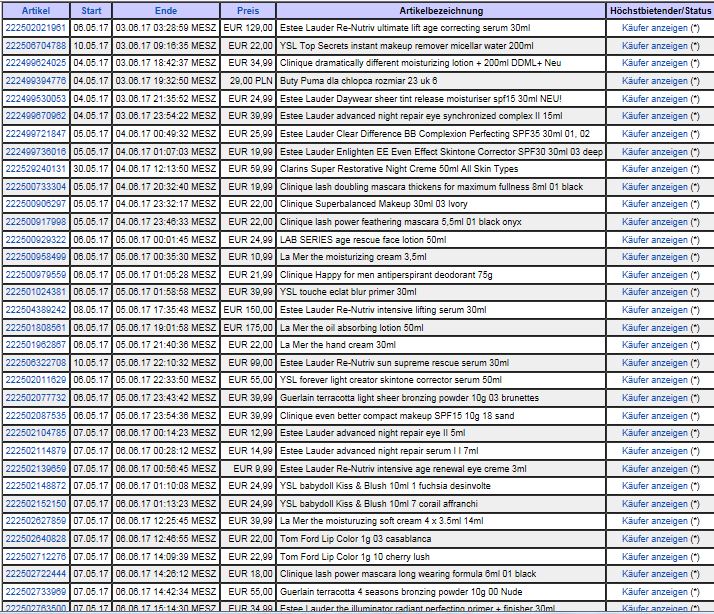The image size is (714, 614).
Task: Select price cell 29,00 PLN
Action: pos(248,81)
